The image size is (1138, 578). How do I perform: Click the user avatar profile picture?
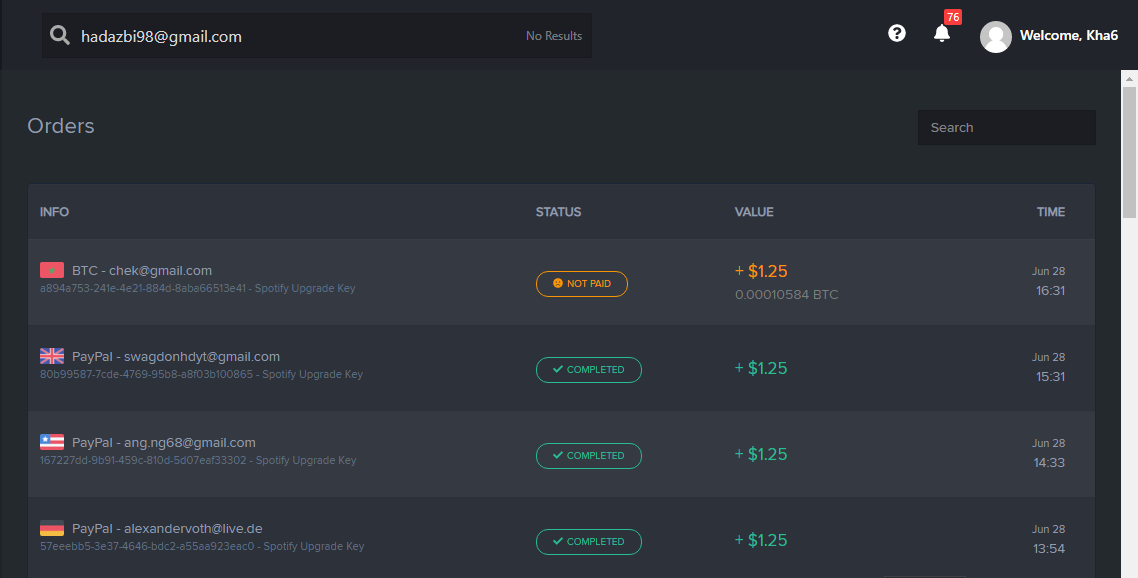[x=996, y=36]
